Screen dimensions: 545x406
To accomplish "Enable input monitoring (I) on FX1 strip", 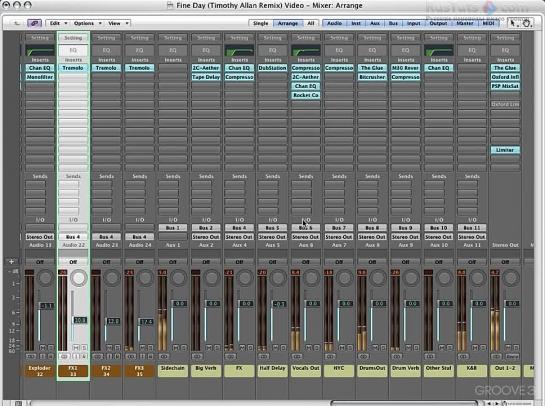I will coord(76,356).
